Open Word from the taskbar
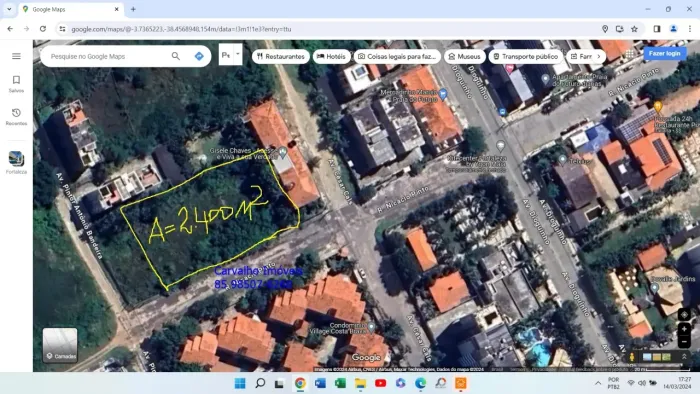Screen dimensions: 700x394 320,383
